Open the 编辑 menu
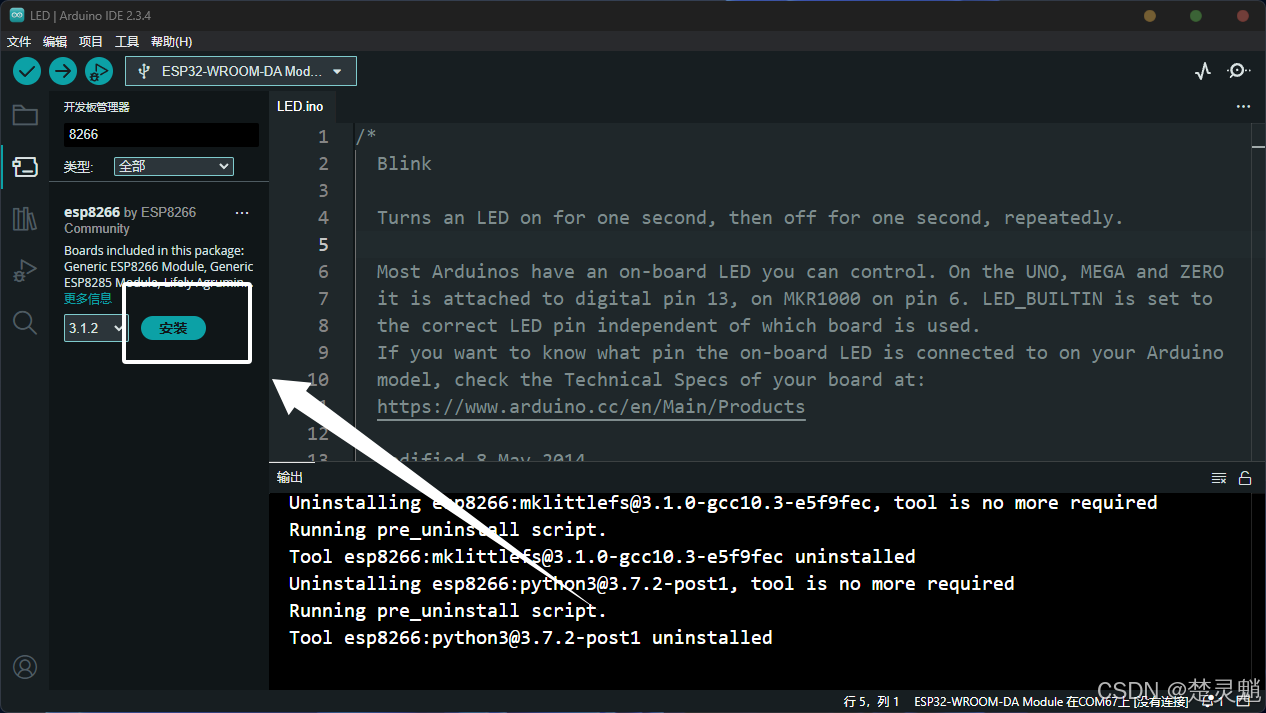Image resolution: width=1266 pixels, height=713 pixels. click(55, 42)
